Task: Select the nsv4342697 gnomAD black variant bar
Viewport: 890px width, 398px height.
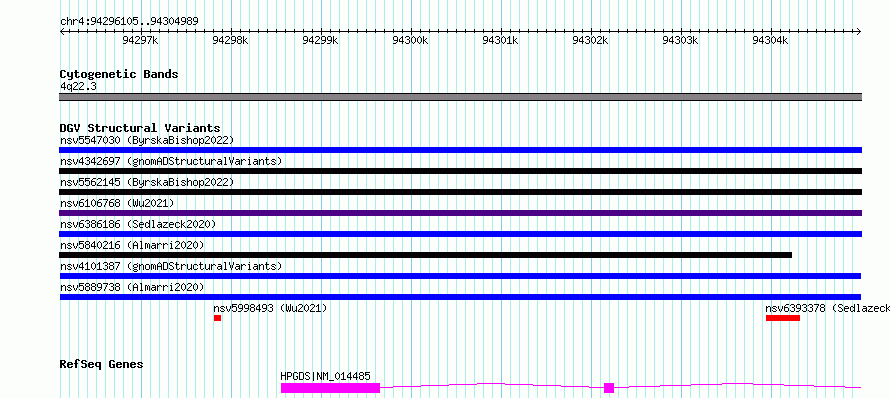Action: pyautogui.click(x=460, y=171)
